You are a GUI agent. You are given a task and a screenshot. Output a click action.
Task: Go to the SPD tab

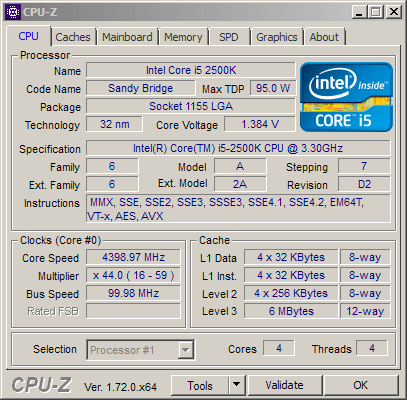[229, 37]
